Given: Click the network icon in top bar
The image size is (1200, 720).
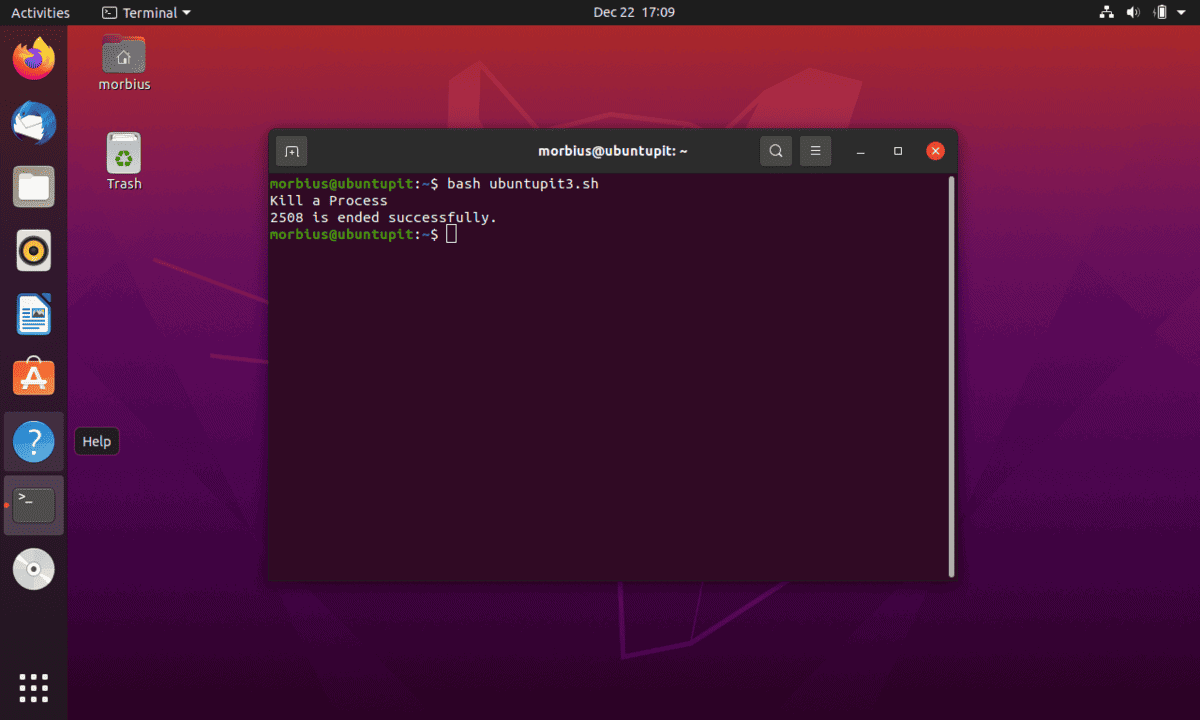Looking at the screenshot, I should [x=1106, y=12].
